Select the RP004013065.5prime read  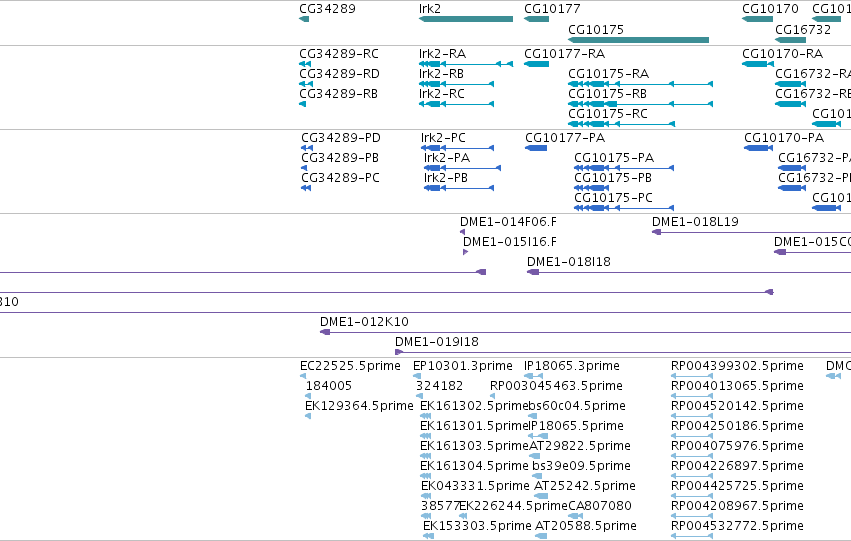[x=737, y=386]
